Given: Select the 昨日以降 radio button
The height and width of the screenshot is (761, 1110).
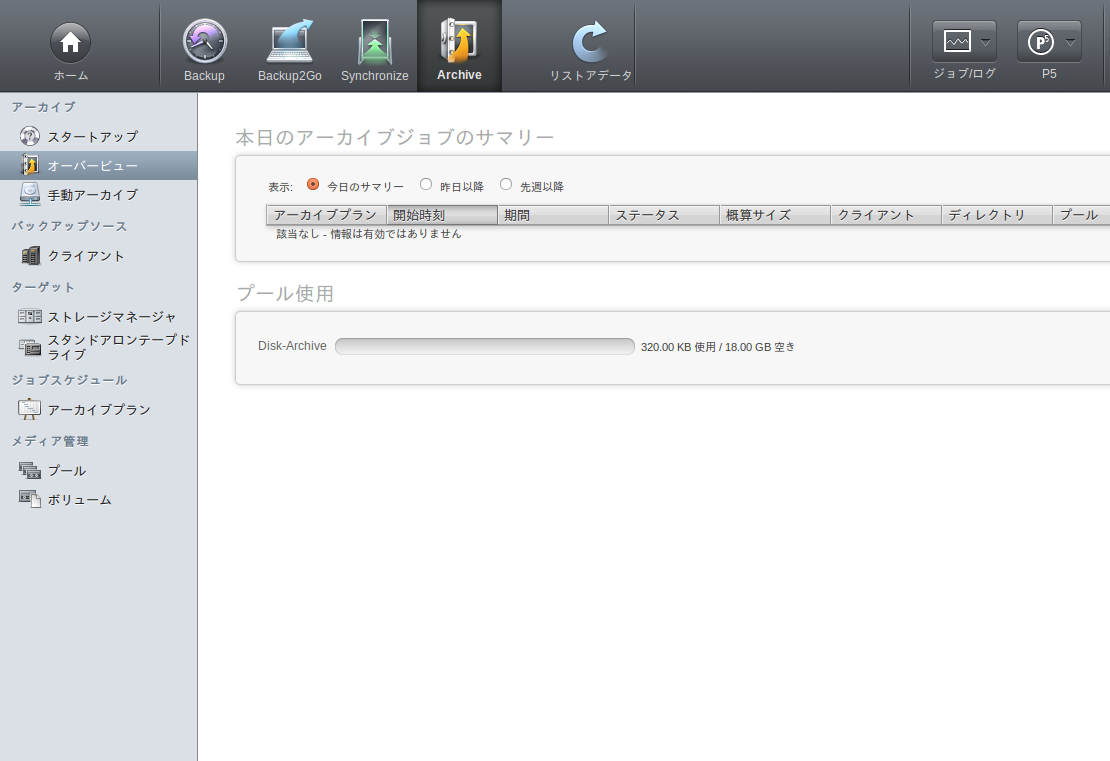Looking at the screenshot, I should (426, 185).
